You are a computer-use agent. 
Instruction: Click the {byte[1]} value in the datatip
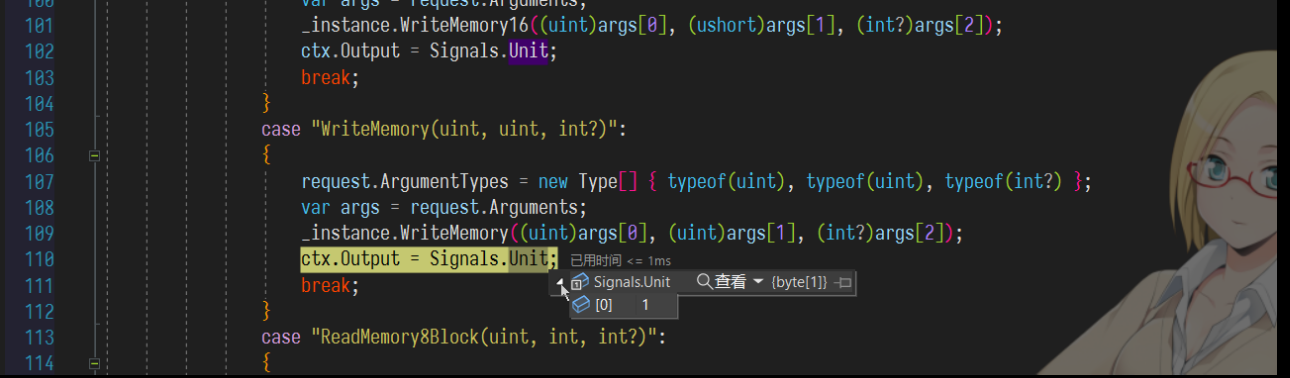pyautogui.click(x=799, y=283)
